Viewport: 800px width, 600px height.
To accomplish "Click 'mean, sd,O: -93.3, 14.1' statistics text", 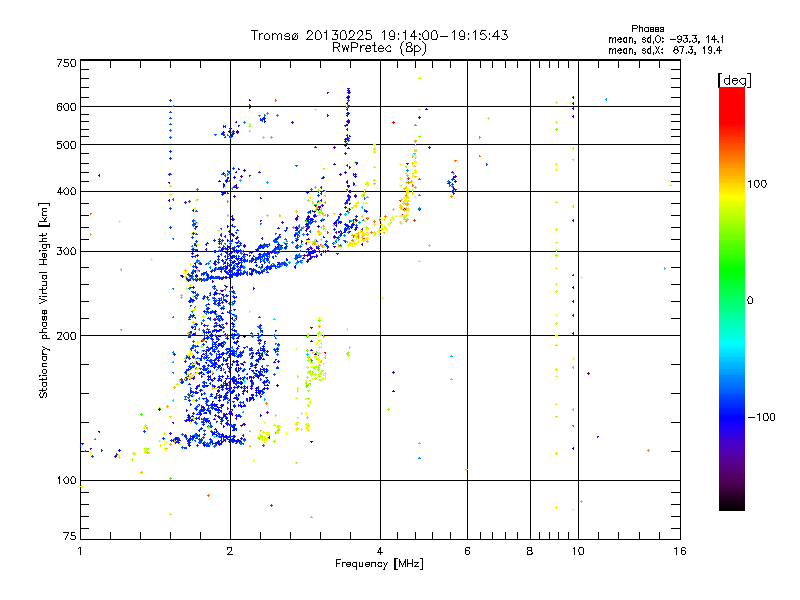I will tap(666, 39).
